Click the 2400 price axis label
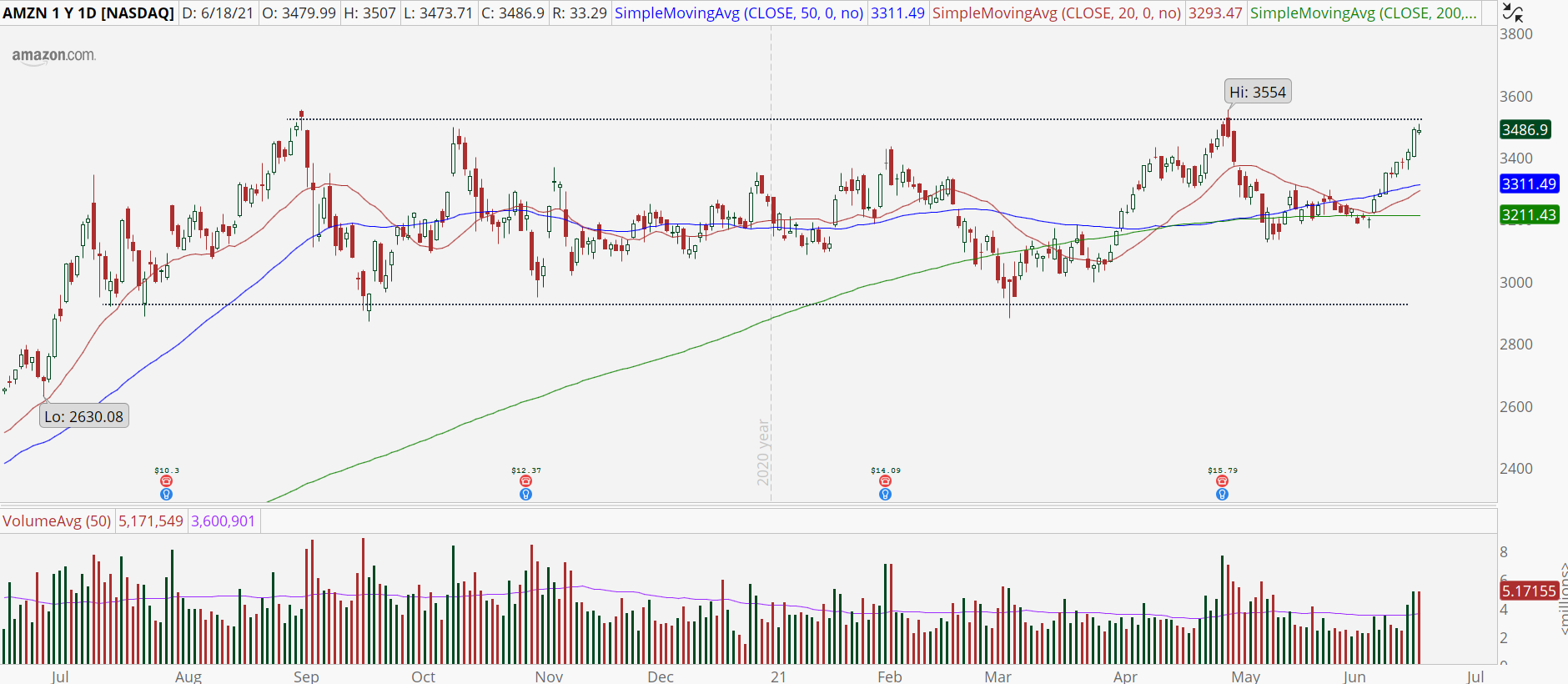This screenshot has height=684, width=1568. tap(1516, 469)
